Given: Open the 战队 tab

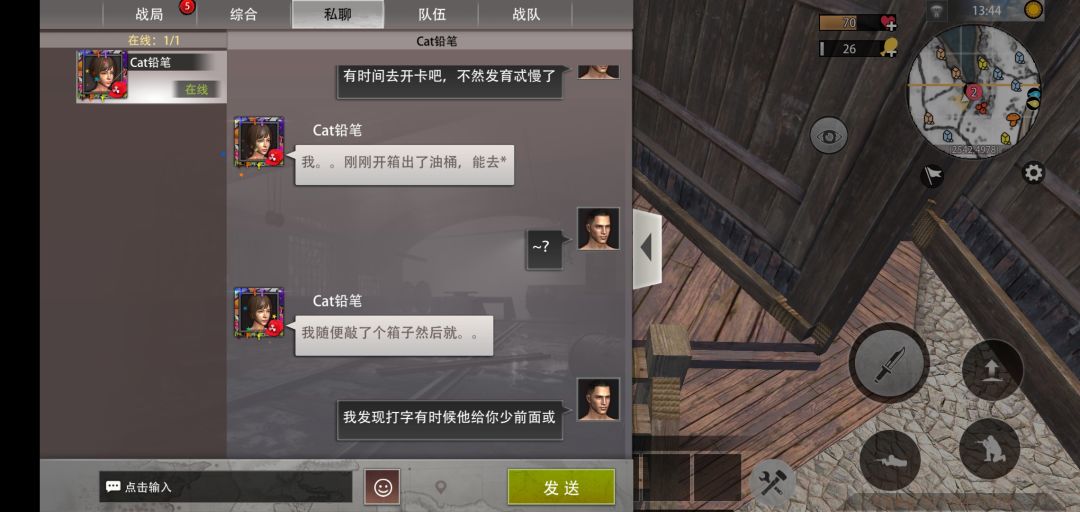Looking at the screenshot, I should pyautogui.click(x=526, y=14).
